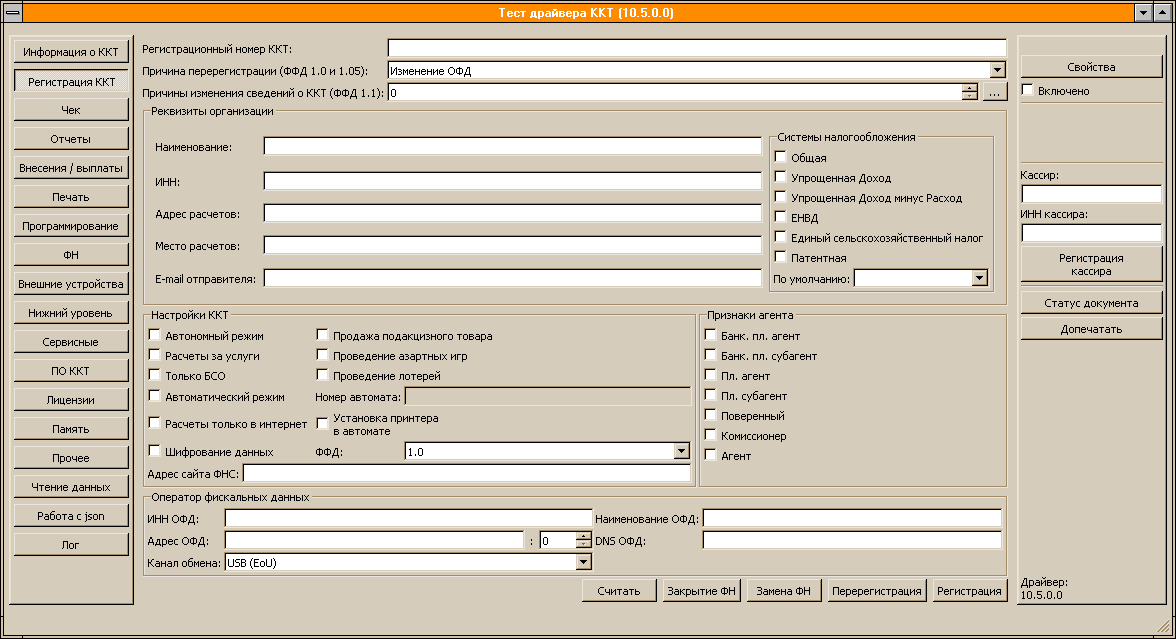Image resolution: width=1176 pixels, height=639 pixels.
Task: Increase the ОФД port number spinner
Action: pos(584,536)
